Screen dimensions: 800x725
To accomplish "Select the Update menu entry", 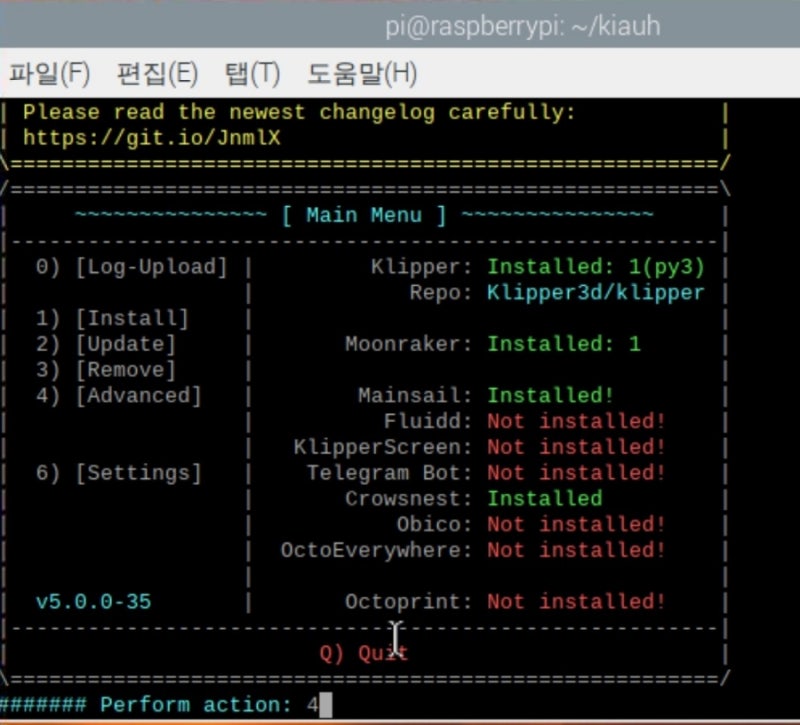I will 102,343.
